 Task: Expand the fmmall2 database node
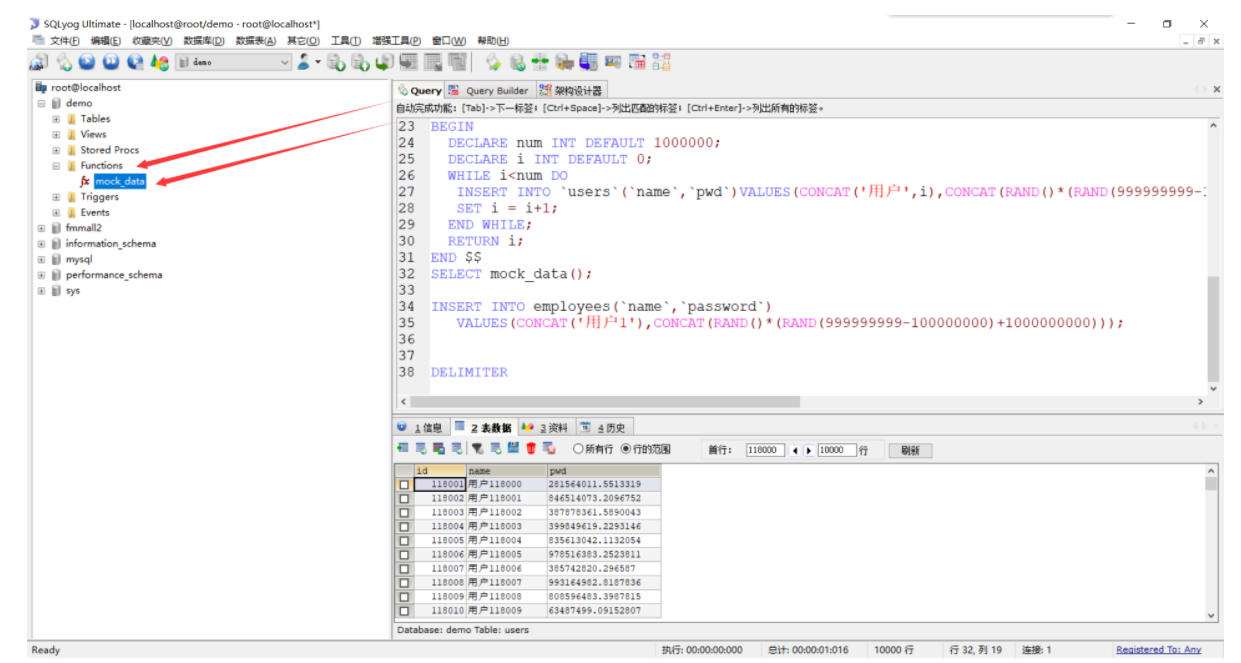tap(41, 228)
